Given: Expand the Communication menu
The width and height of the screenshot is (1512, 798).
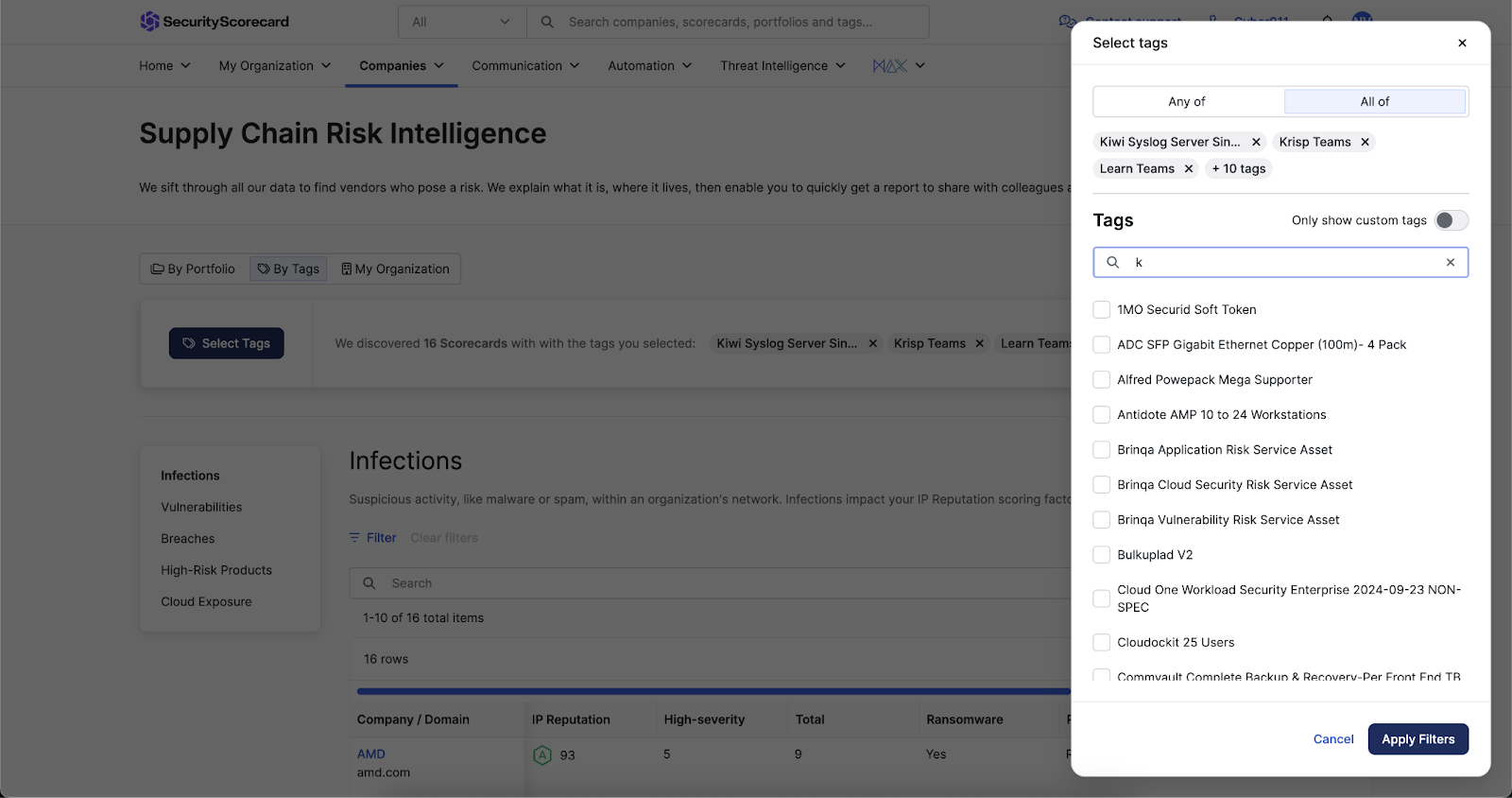Looking at the screenshot, I should pos(525,65).
